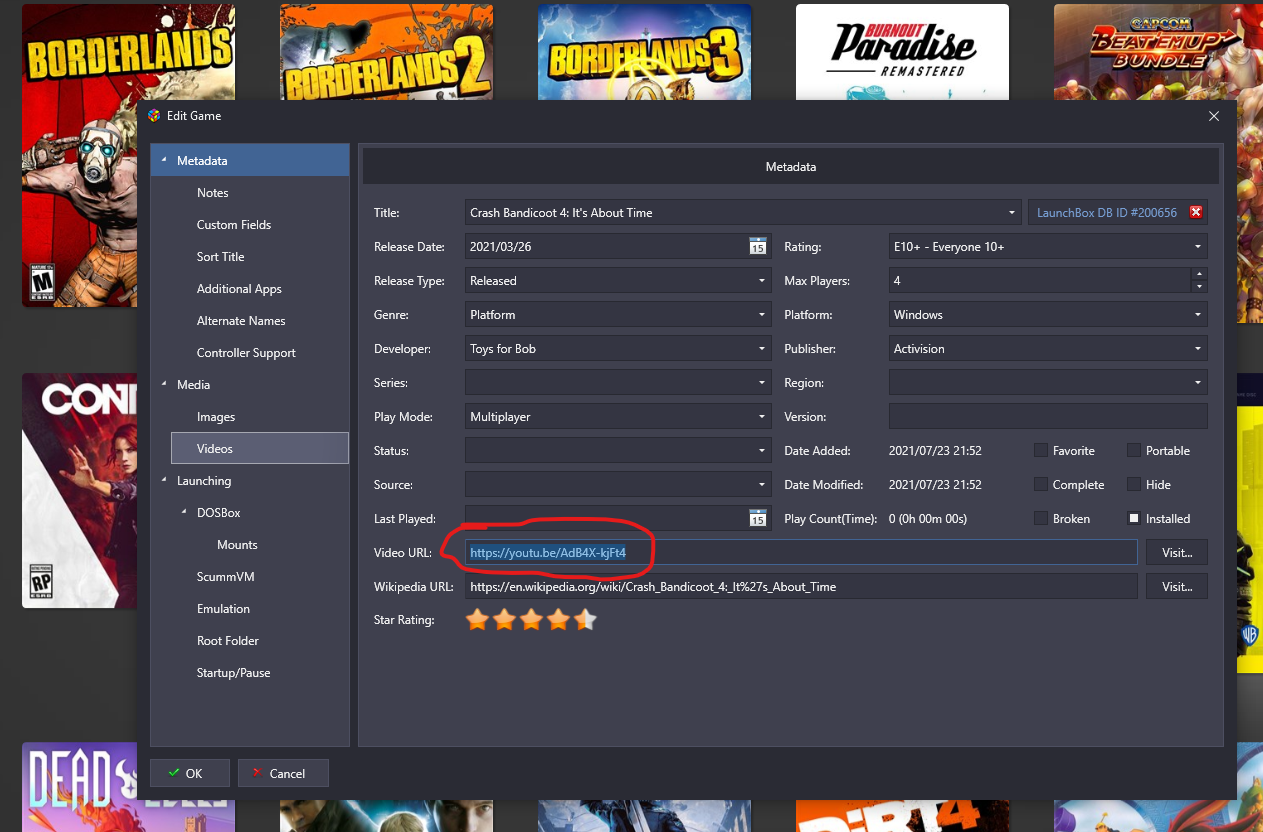Screen dimensions: 1263x832
Task: Open the Status dropdown
Action: pos(762,451)
